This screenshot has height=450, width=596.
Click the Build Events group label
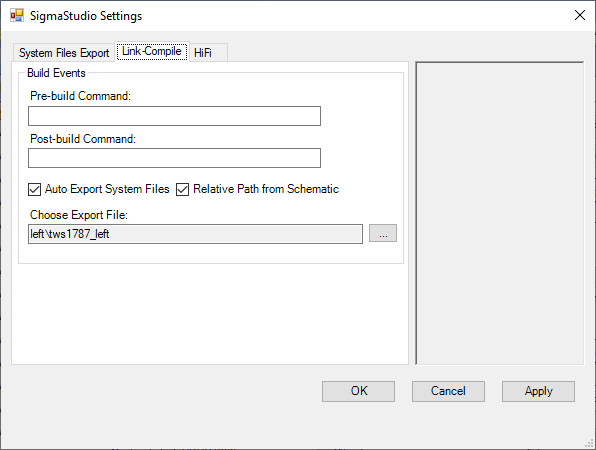coord(56,73)
